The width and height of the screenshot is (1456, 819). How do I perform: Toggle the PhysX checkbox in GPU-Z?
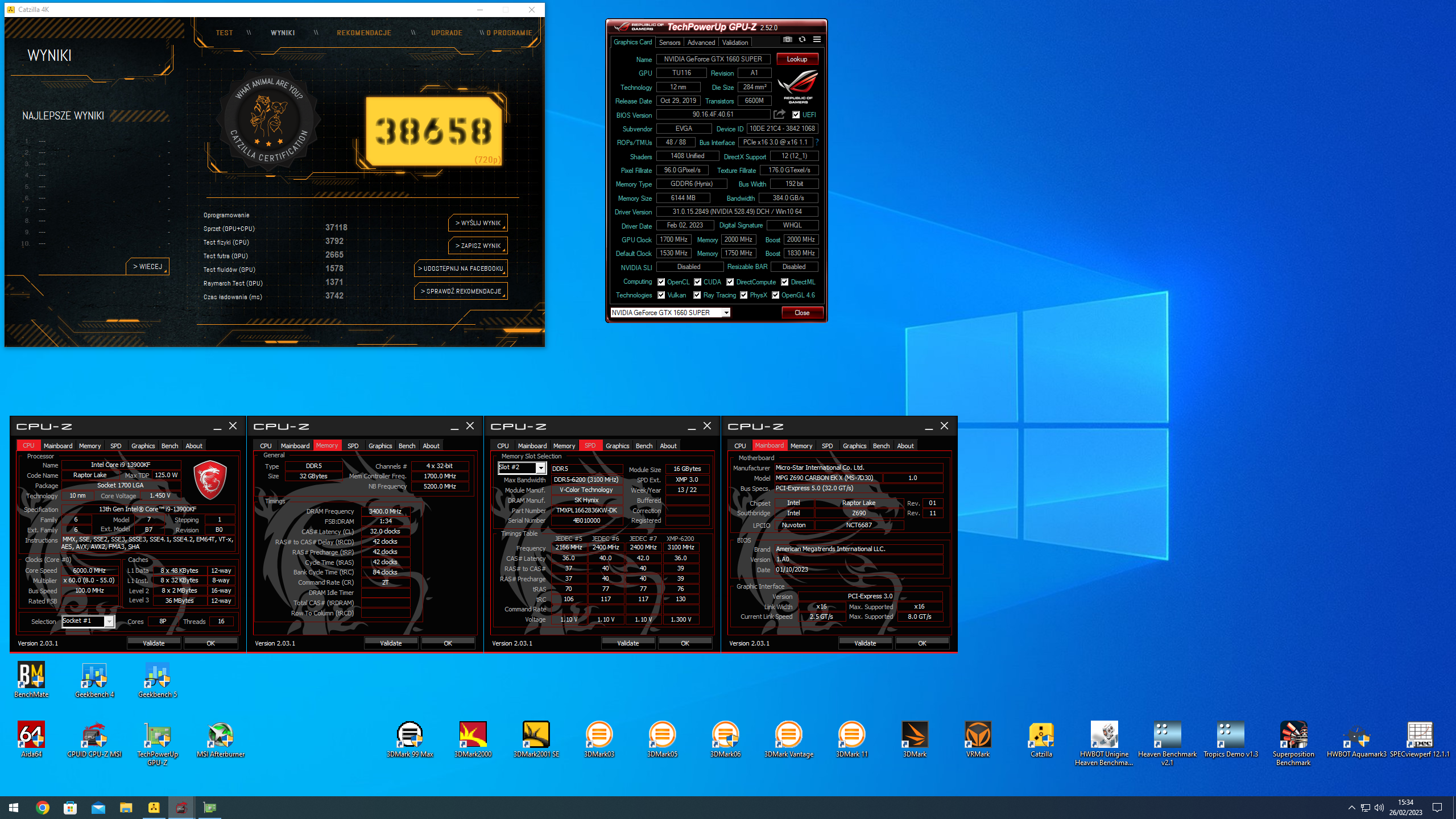[x=744, y=295]
